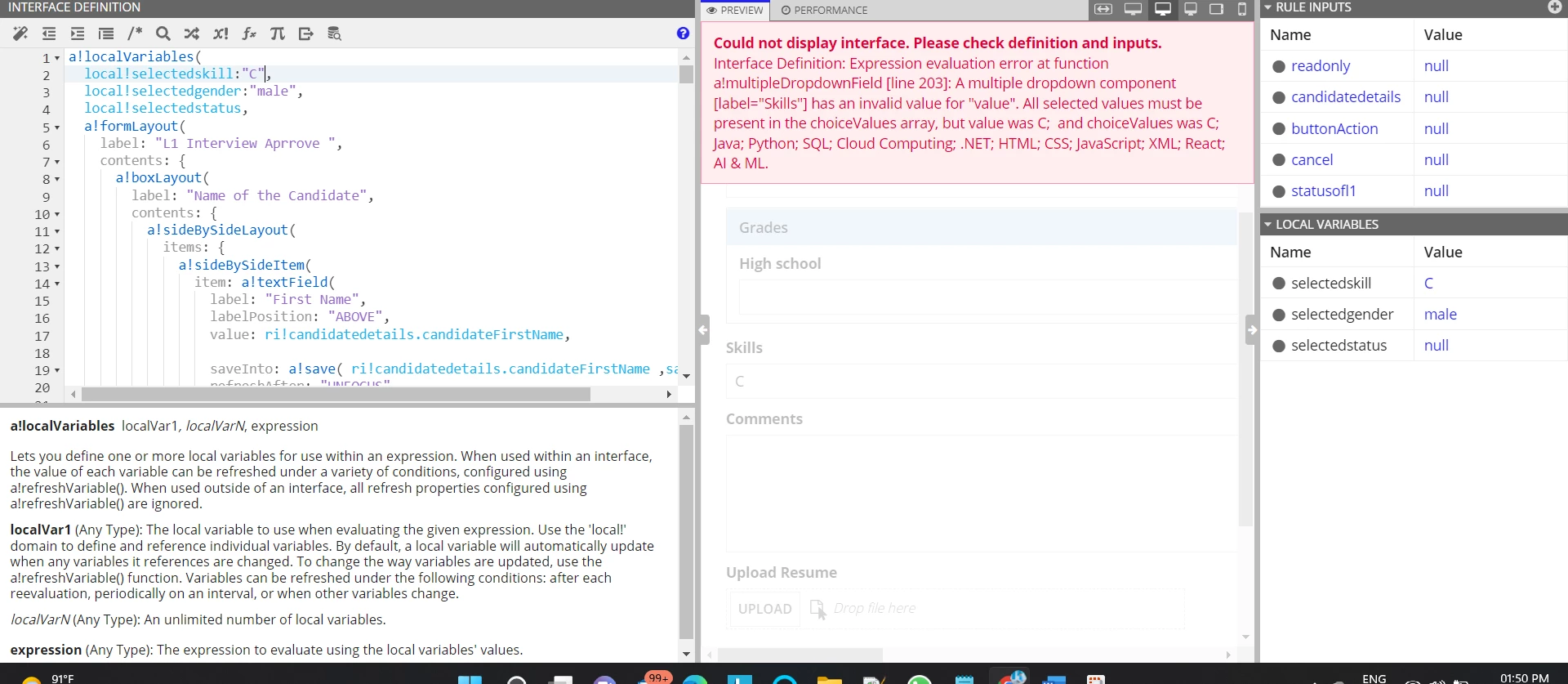Click the selectedskill local variable name
Image resolution: width=1568 pixels, height=684 pixels.
tap(1331, 284)
